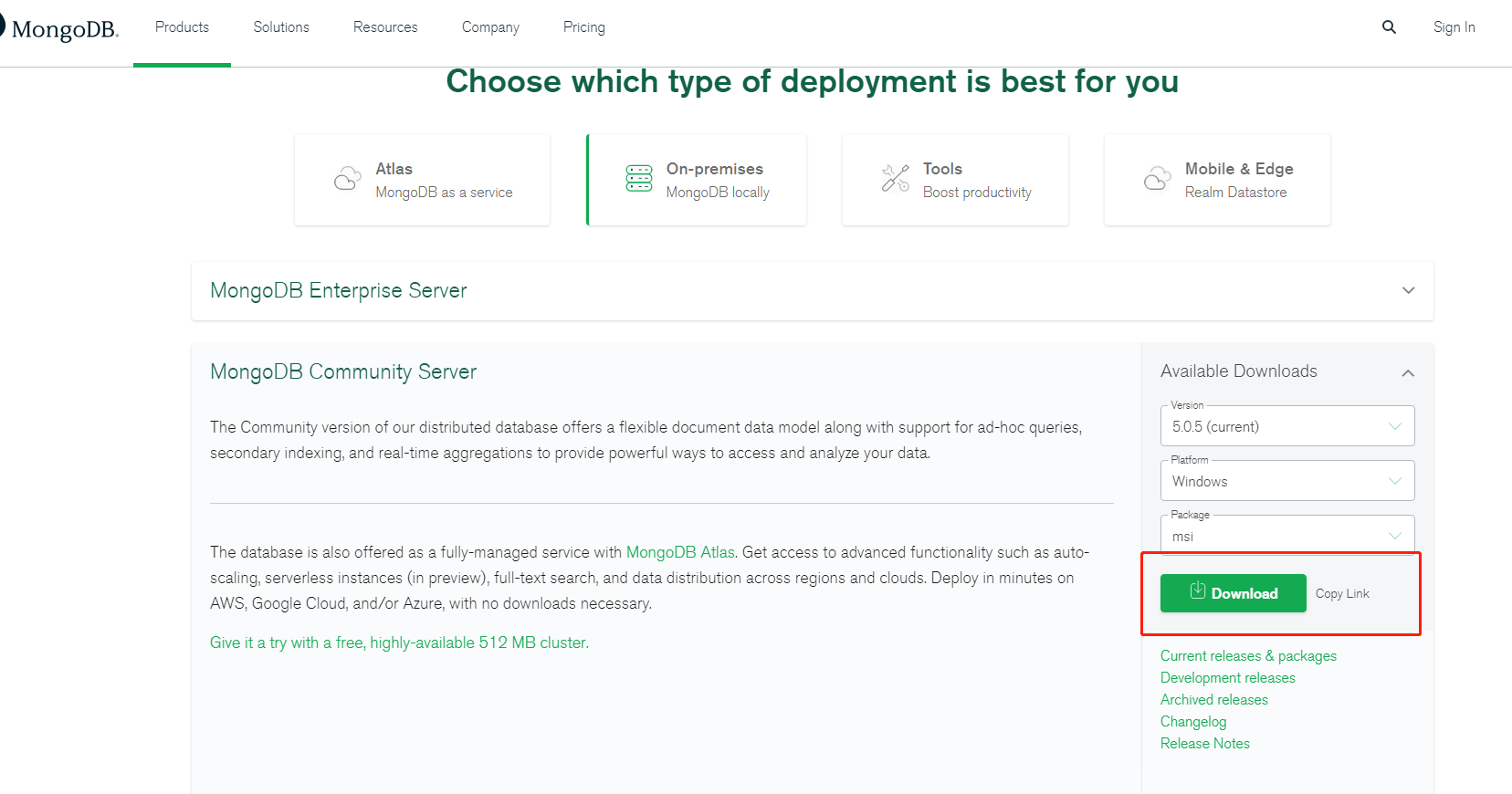1512x794 pixels.
Task: Open the Pricing page
Action: click(584, 27)
